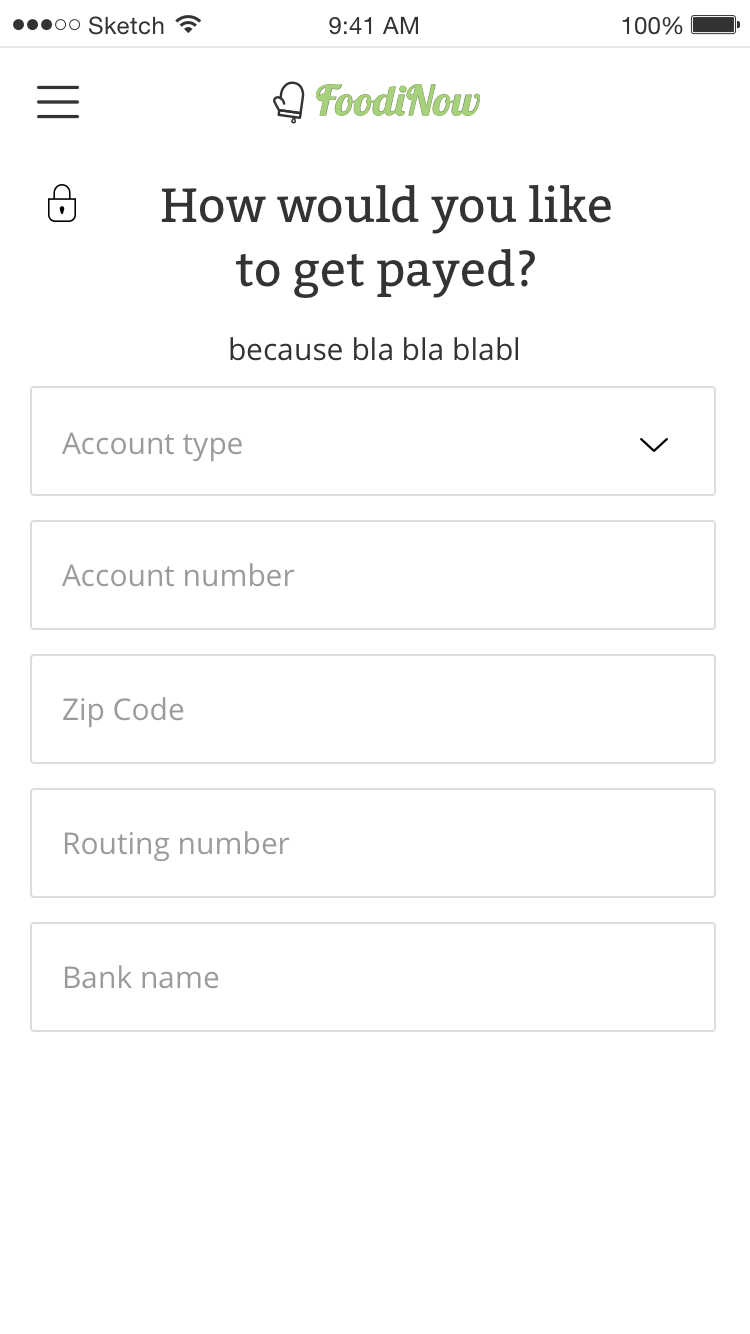Expand the Account type chevron

pos(653,445)
